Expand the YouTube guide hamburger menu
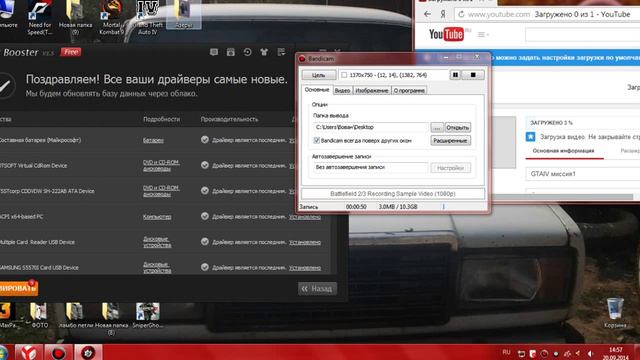This screenshot has height=360, width=640. [483, 35]
